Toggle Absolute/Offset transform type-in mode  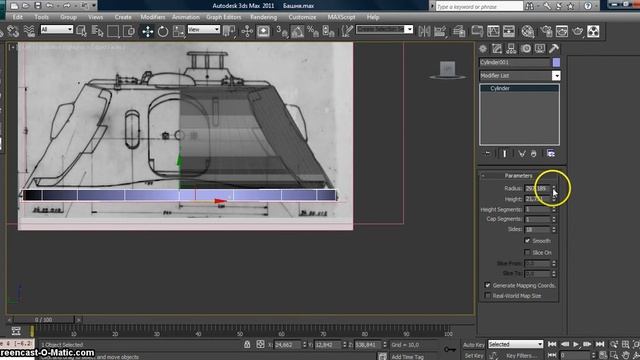point(260,344)
